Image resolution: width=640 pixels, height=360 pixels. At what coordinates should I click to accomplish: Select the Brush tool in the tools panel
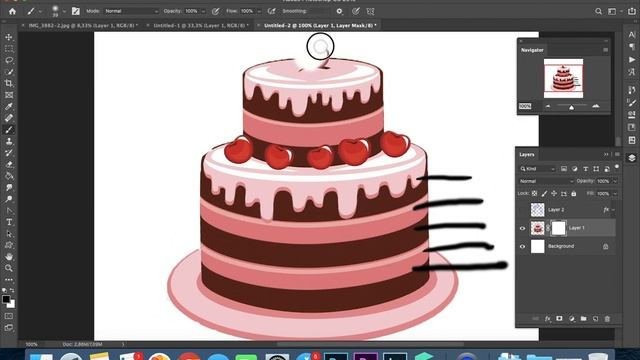[x=9, y=130]
